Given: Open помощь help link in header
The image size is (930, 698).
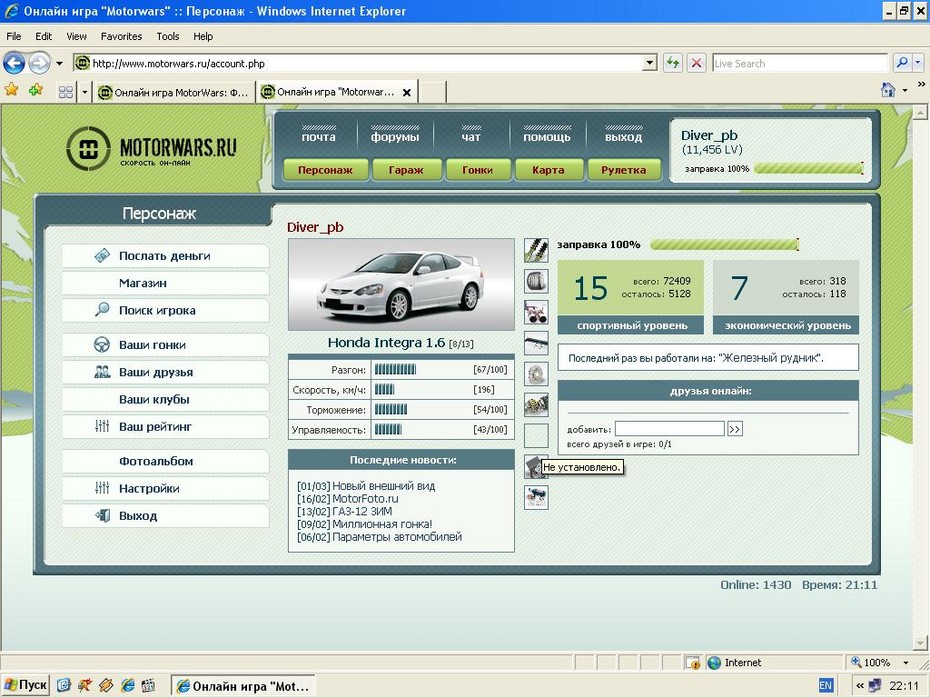Looking at the screenshot, I should click(547, 136).
